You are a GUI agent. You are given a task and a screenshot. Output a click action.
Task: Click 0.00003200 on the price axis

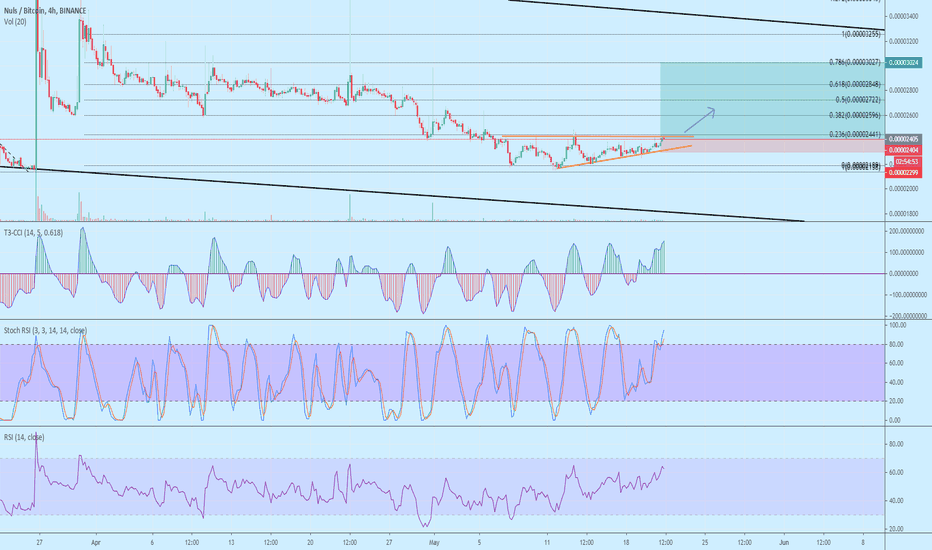coord(903,42)
